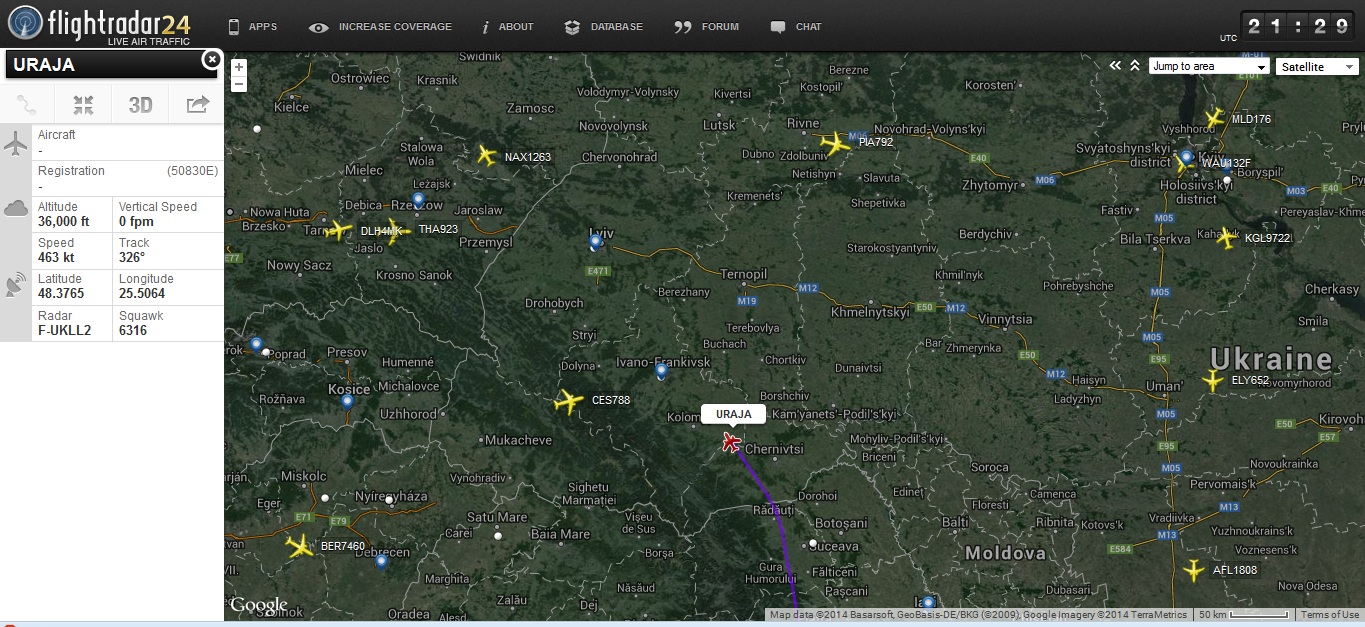Open the Database menu

click(x=604, y=27)
